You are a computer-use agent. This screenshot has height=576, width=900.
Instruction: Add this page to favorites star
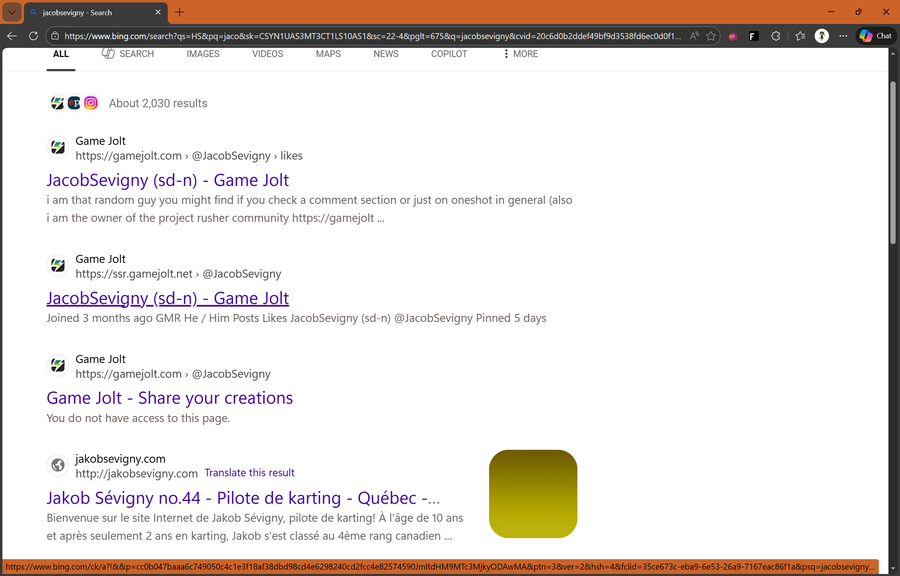(x=711, y=36)
